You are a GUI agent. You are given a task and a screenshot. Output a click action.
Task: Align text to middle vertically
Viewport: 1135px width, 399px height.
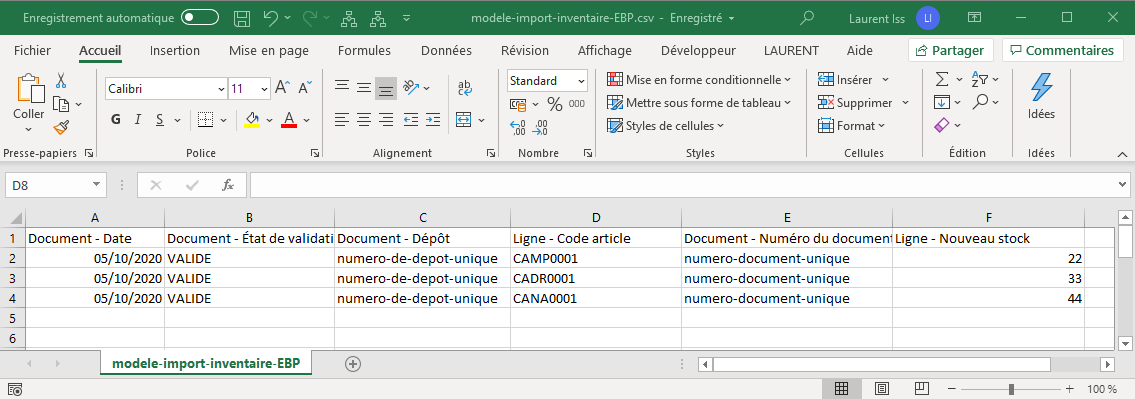pos(364,88)
